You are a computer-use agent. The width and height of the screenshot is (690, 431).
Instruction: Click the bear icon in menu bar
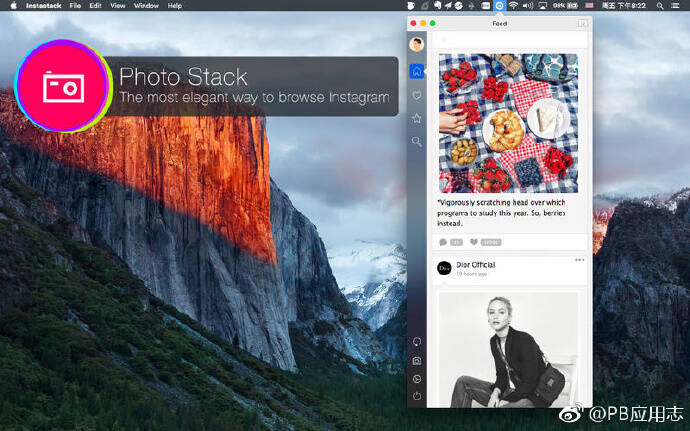tap(411, 6)
